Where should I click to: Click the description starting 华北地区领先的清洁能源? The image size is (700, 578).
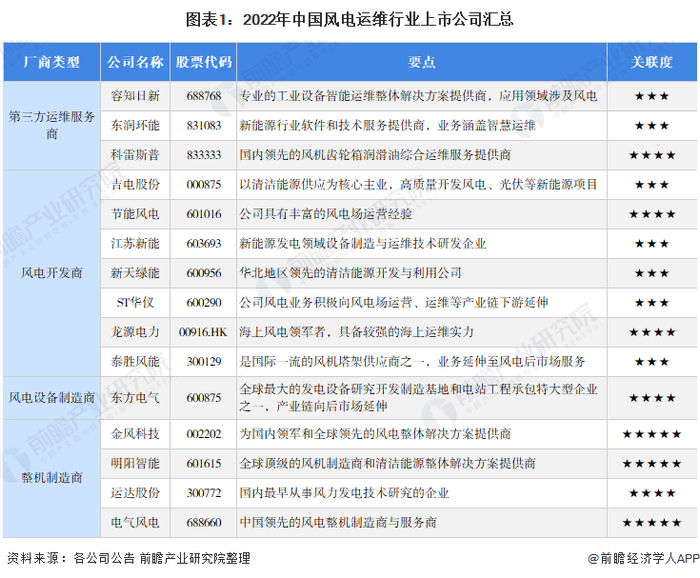tap(350, 273)
